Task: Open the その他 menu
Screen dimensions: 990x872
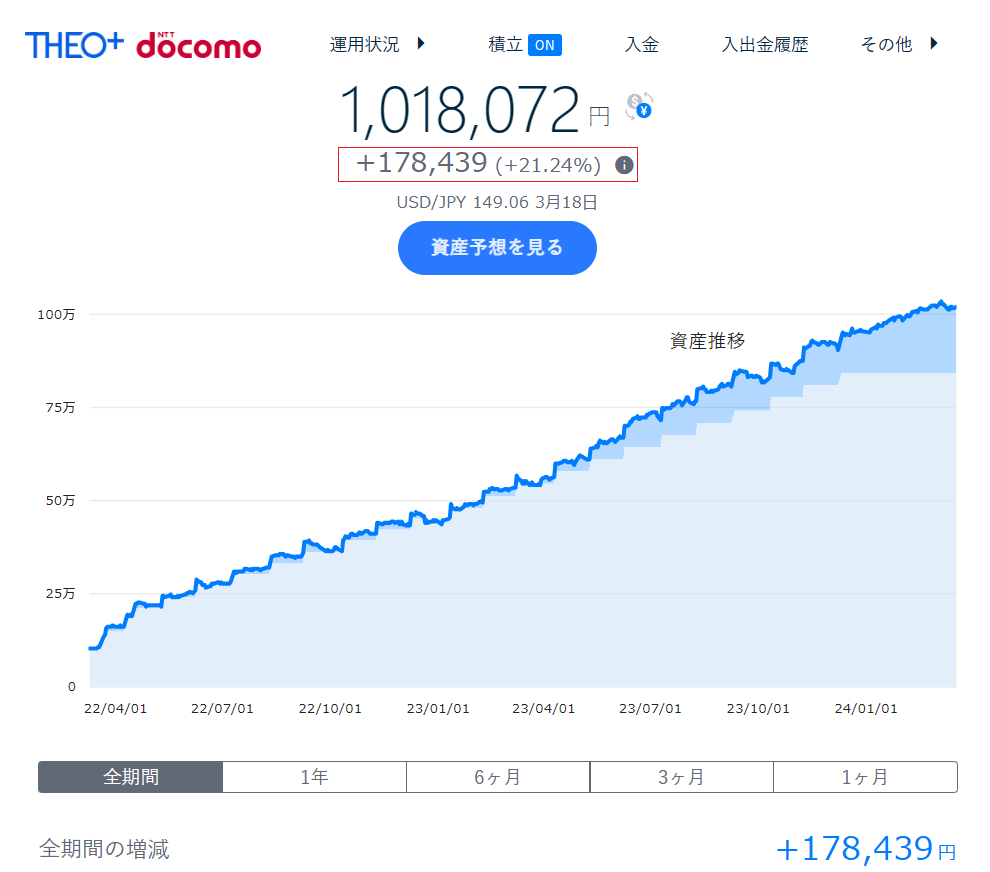Action: pyautogui.click(x=886, y=44)
